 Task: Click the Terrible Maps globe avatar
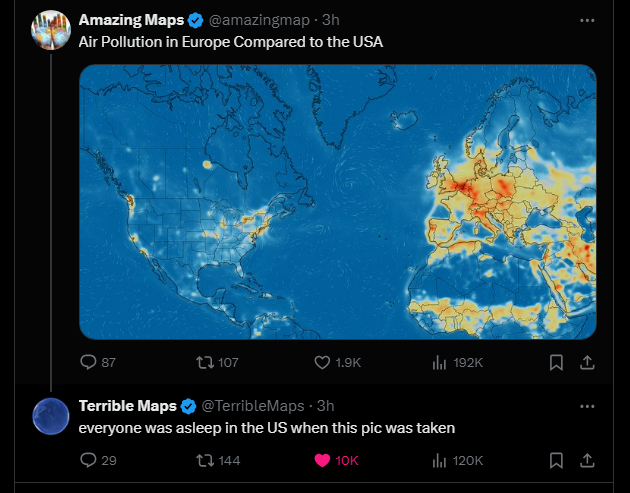(51, 415)
